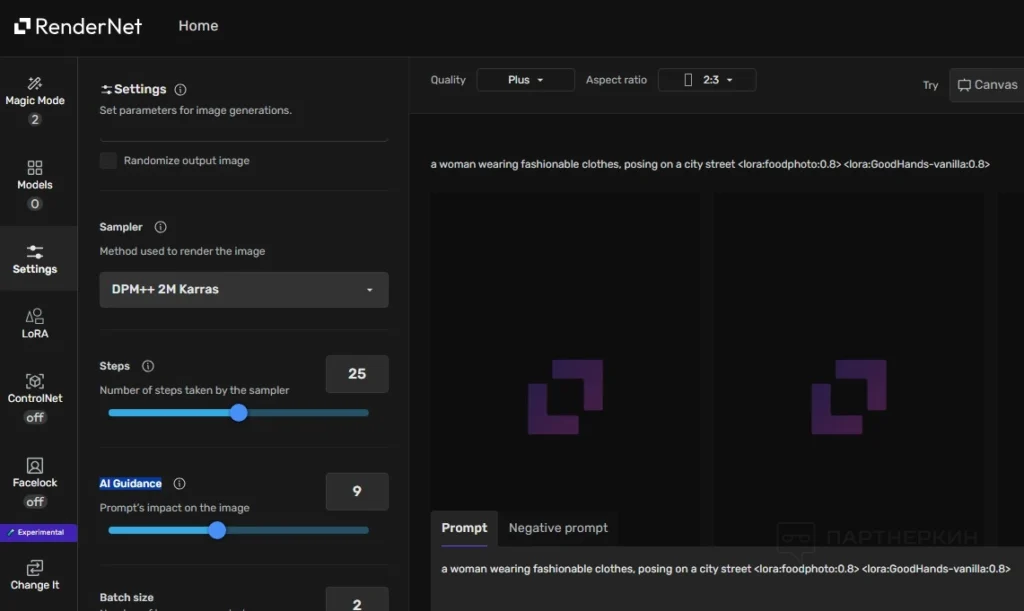Click the info icon next to Steps
This screenshot has width=1024, height=611.
pyautogui.click(x=148, y=366)
